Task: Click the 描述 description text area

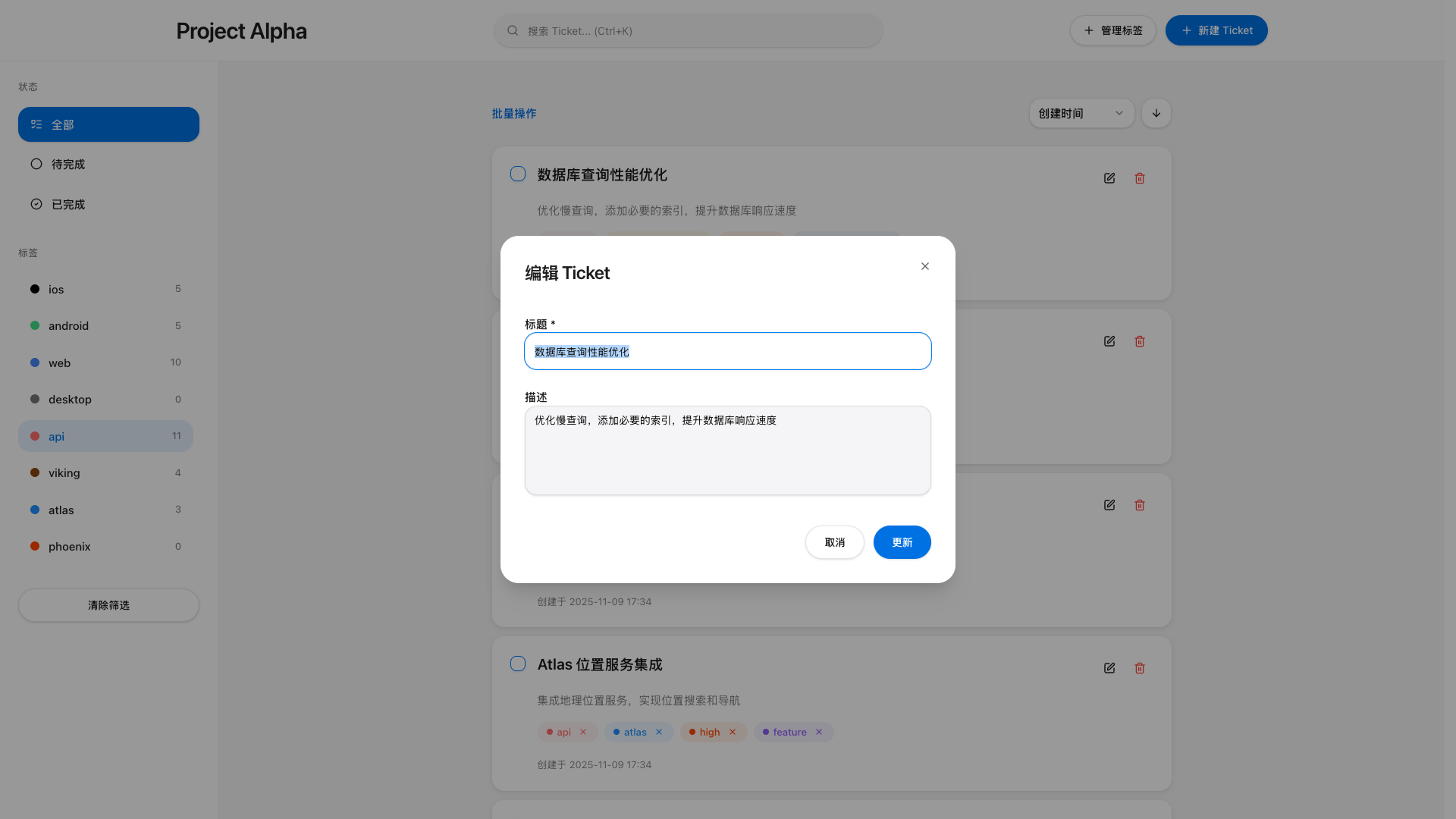Action: [x=727, y=450]
